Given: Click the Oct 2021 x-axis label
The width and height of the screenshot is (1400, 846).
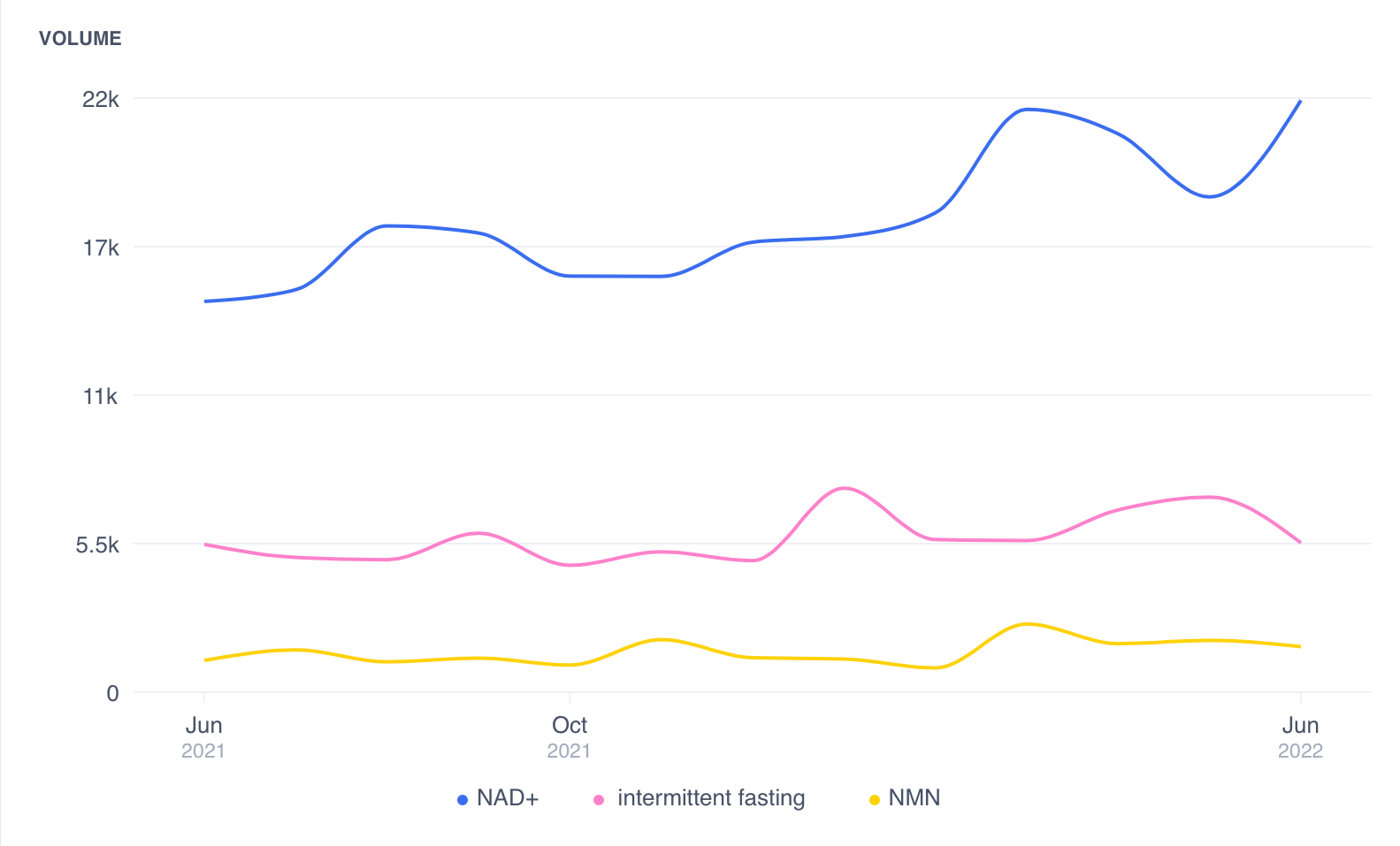Looking at the screenshot, I should click(569, 737).
